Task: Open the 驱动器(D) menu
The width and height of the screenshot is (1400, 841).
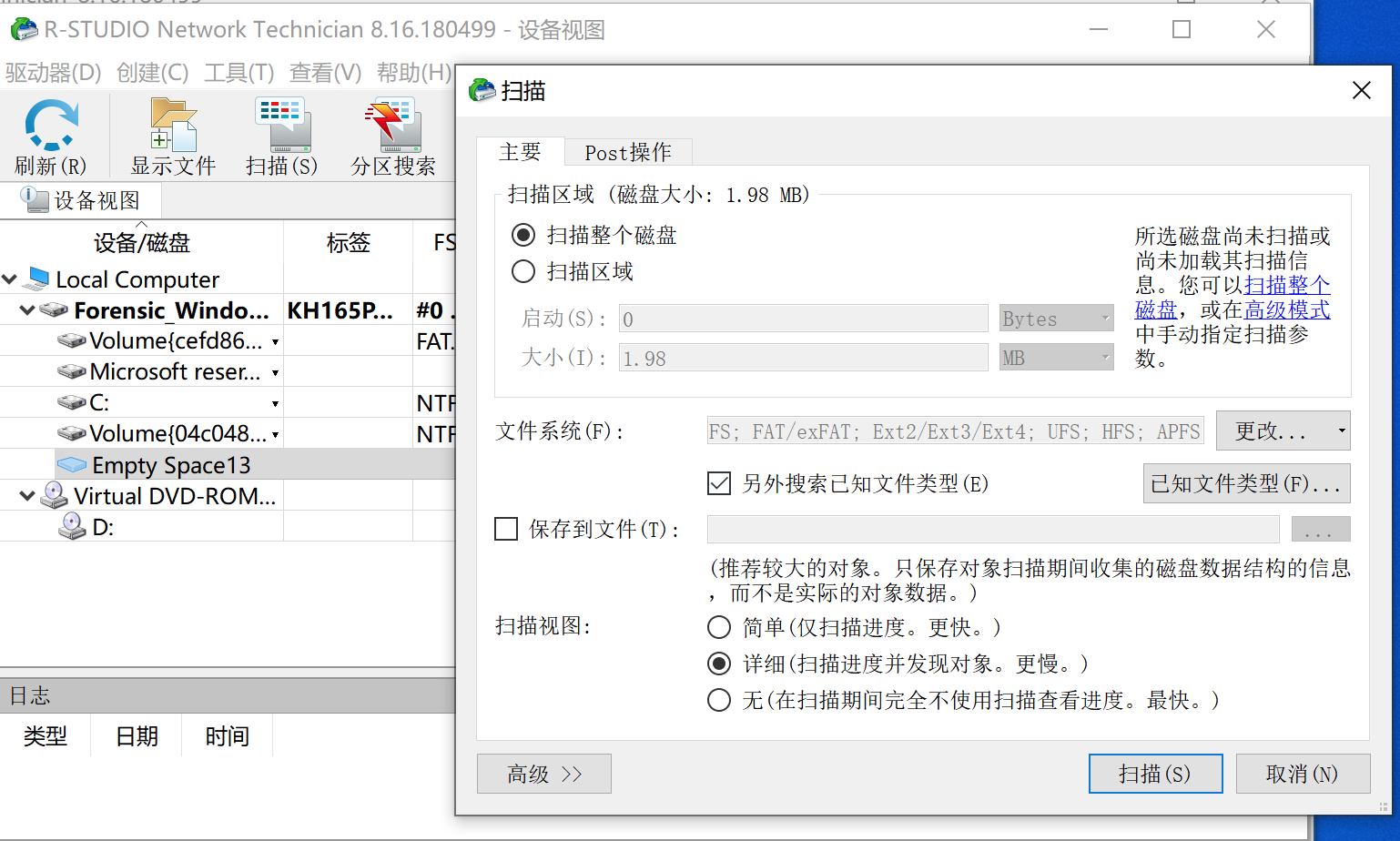Action: 53,73
